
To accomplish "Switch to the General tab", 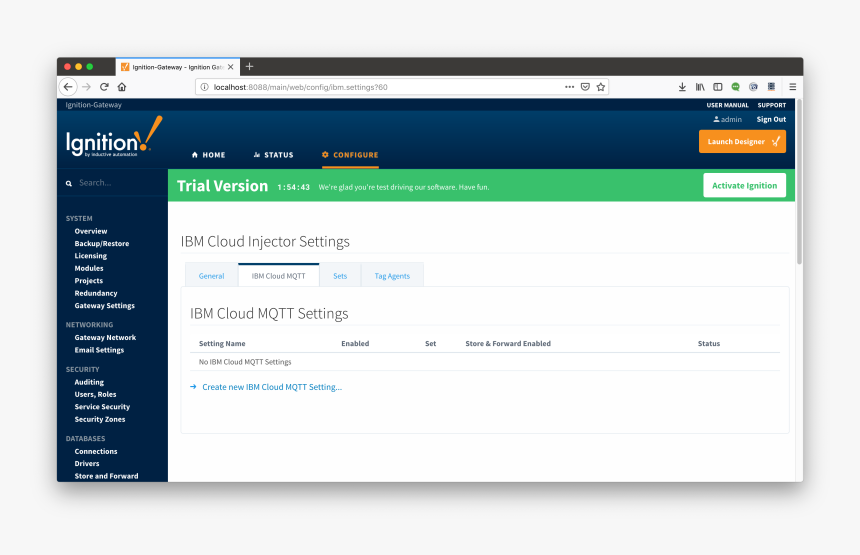I will click(x=211, y=276).
